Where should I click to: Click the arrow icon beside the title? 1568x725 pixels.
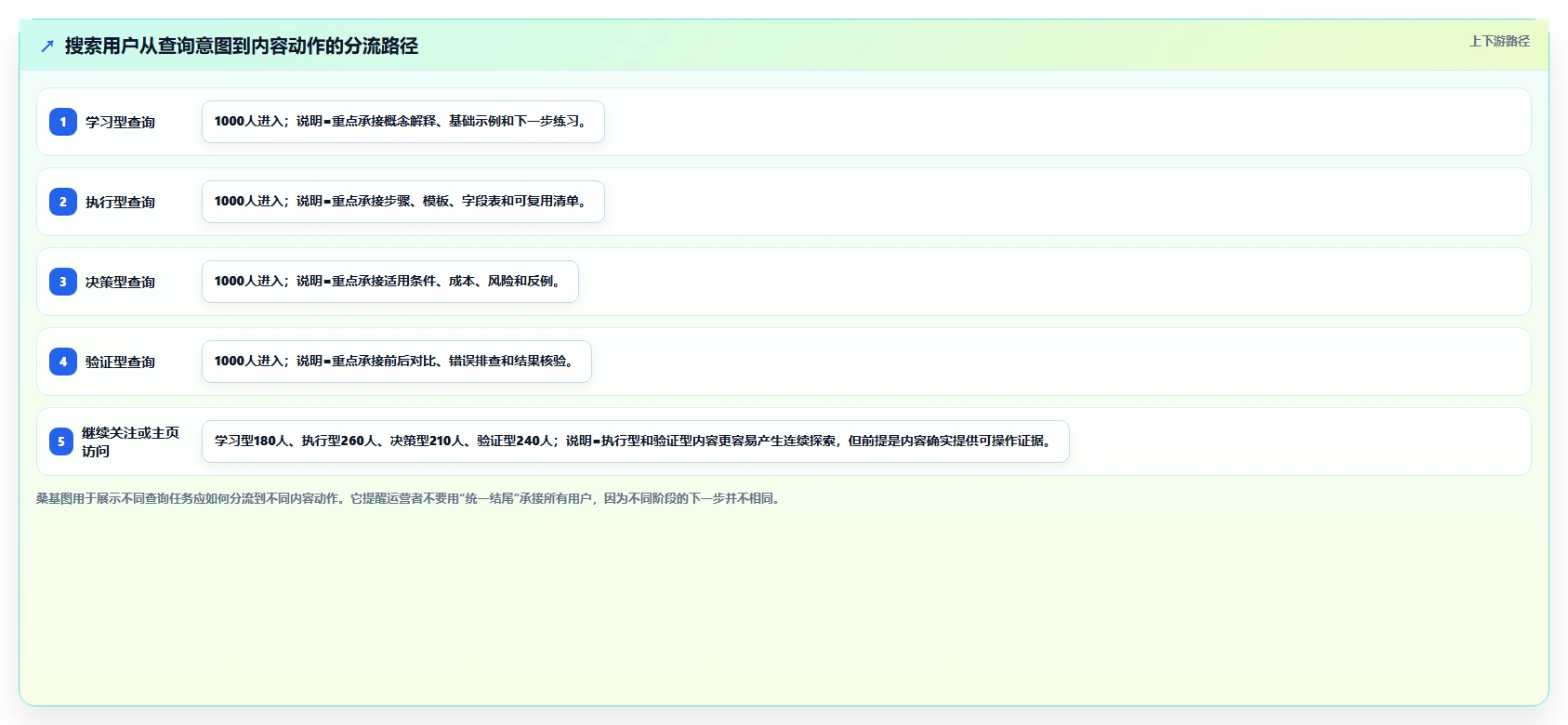pos(47,46)
